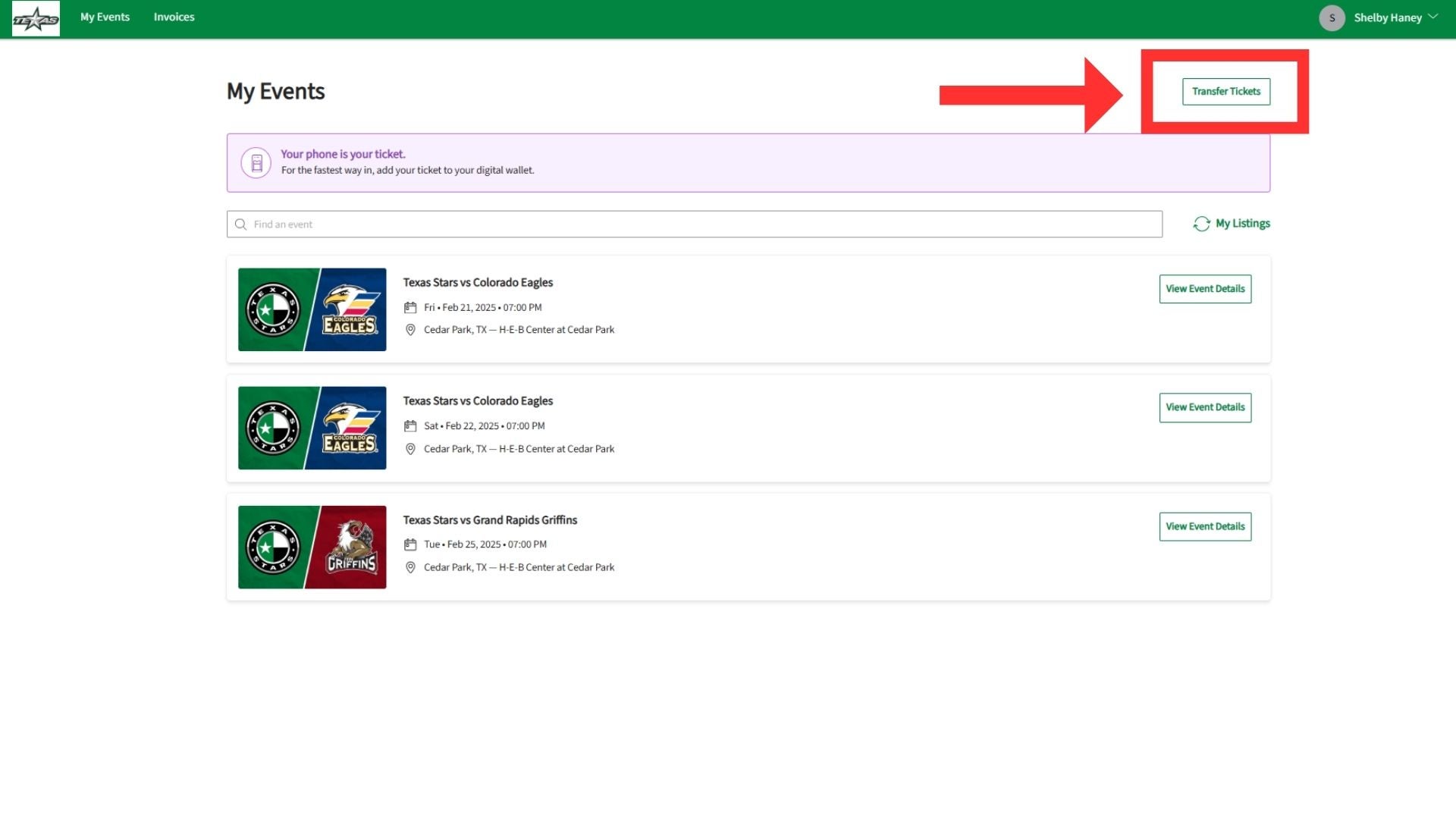The image size is (1456, 819).
Task: Click the calendar icon beside Fri Feb 21
Action: point(410,307)
